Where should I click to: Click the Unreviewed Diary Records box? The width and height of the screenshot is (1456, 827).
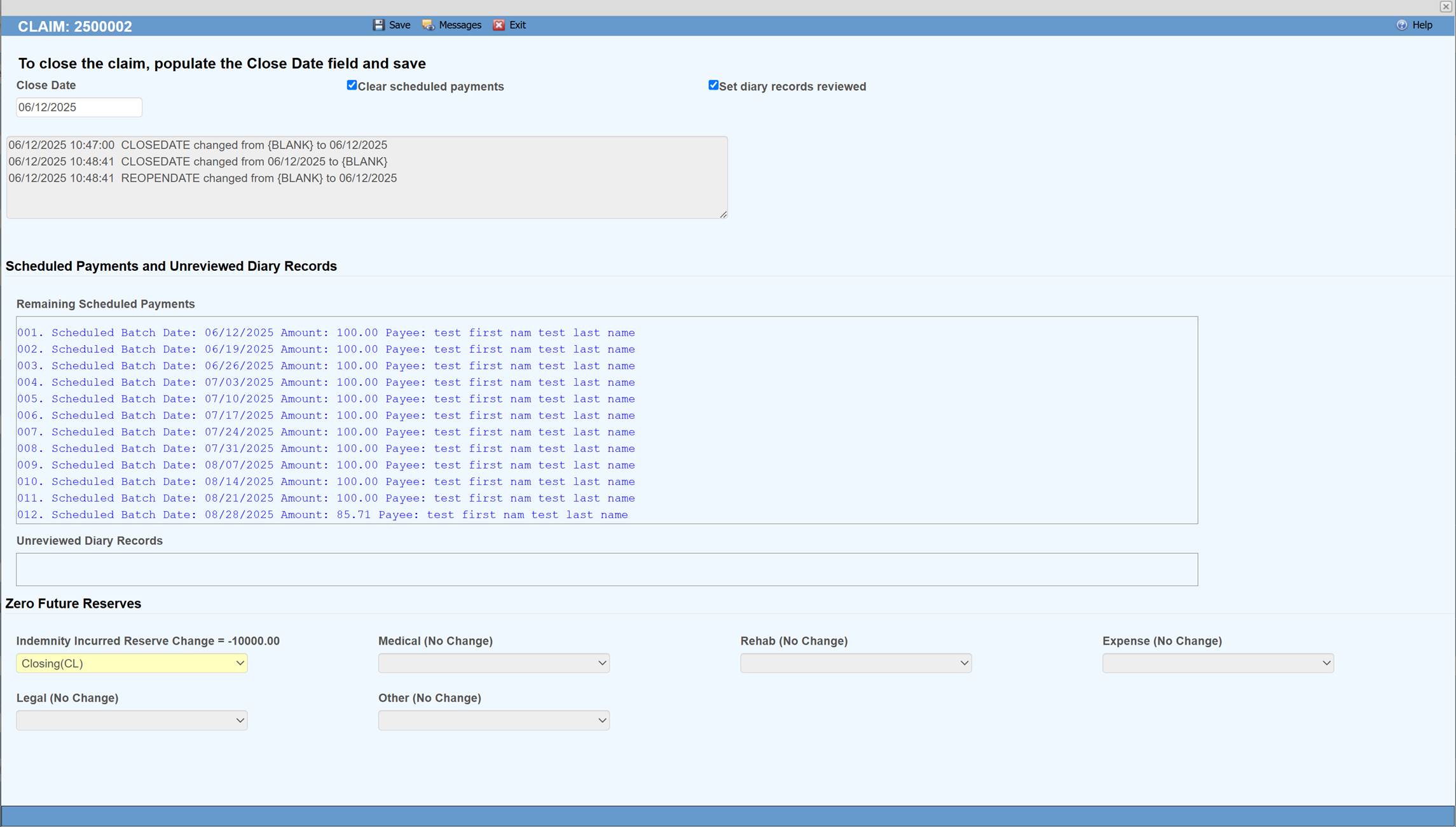(x=607, y=569)
